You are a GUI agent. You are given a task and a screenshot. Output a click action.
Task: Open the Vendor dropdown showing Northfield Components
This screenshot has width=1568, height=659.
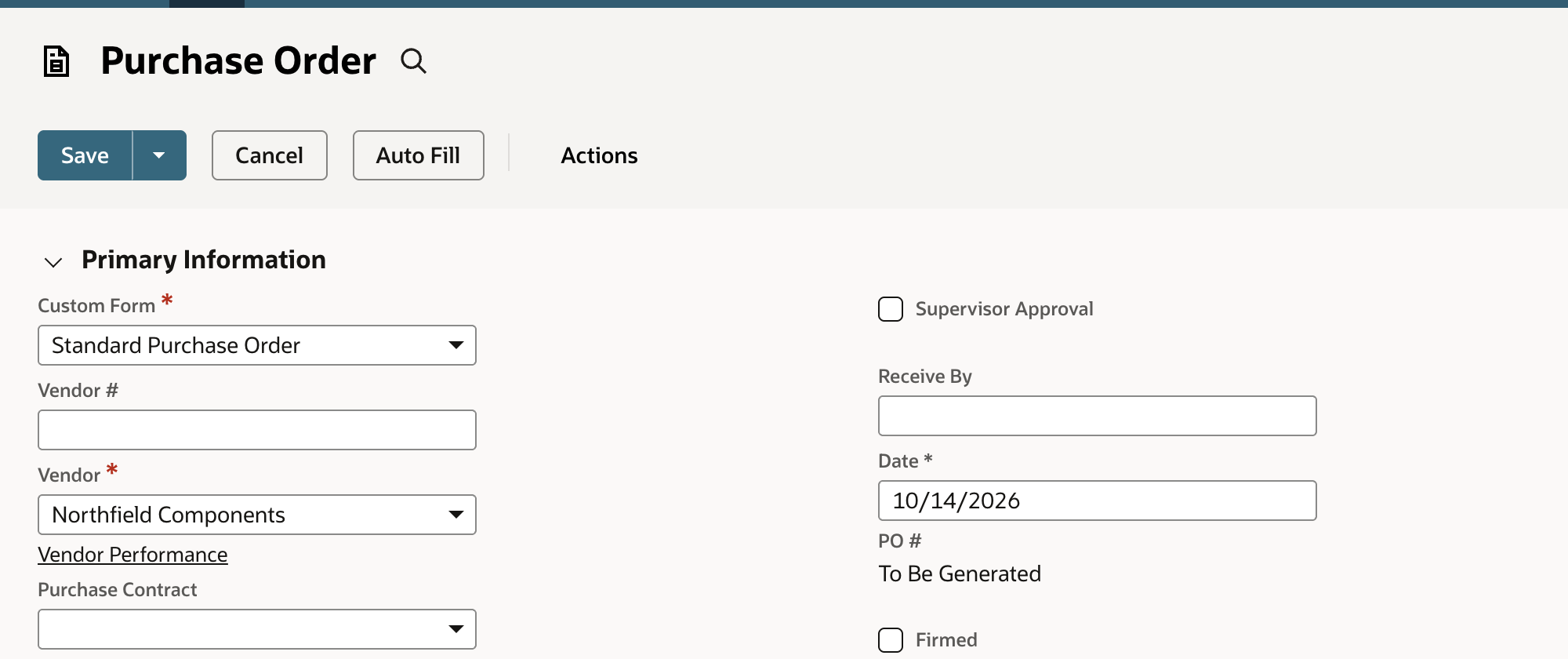(x=257, y=515)
